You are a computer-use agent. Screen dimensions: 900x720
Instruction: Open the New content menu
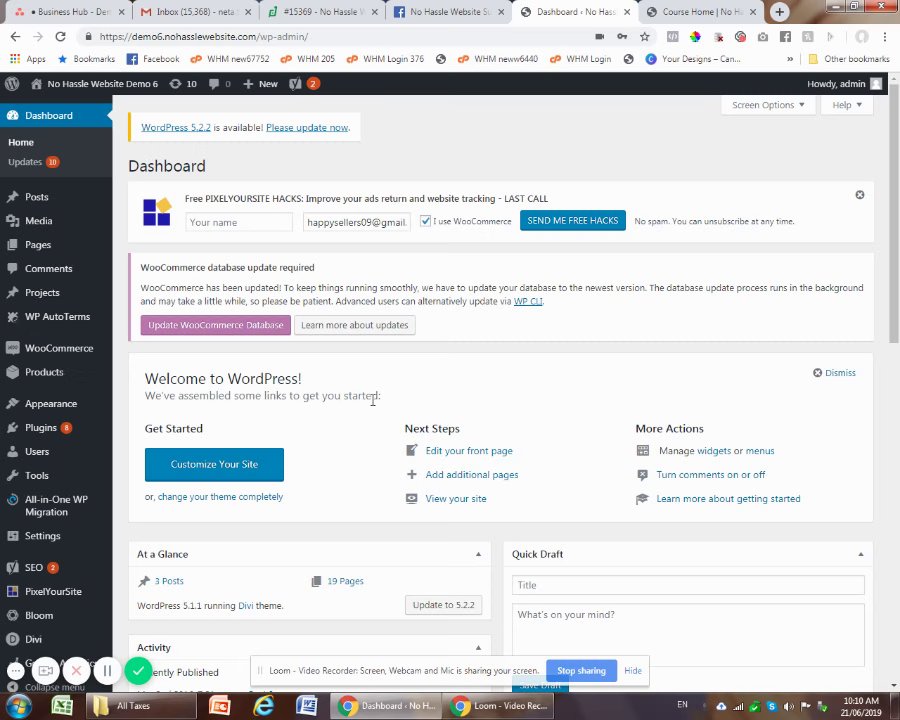click(x=261, y=84)
